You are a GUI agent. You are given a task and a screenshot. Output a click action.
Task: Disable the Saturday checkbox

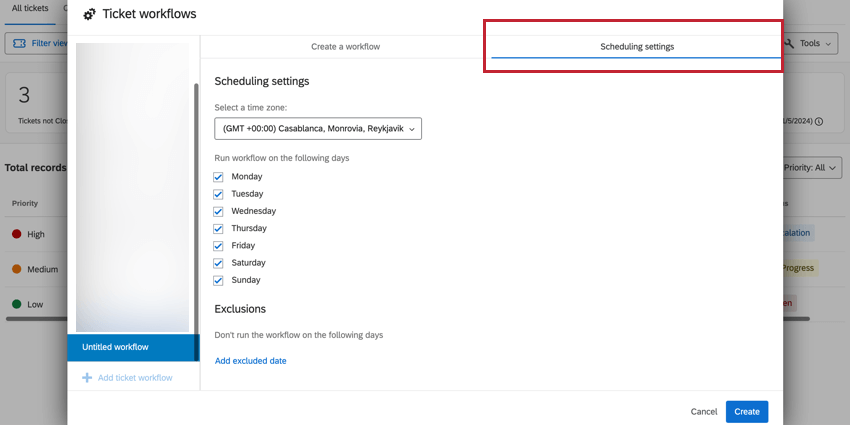(219, 263)
